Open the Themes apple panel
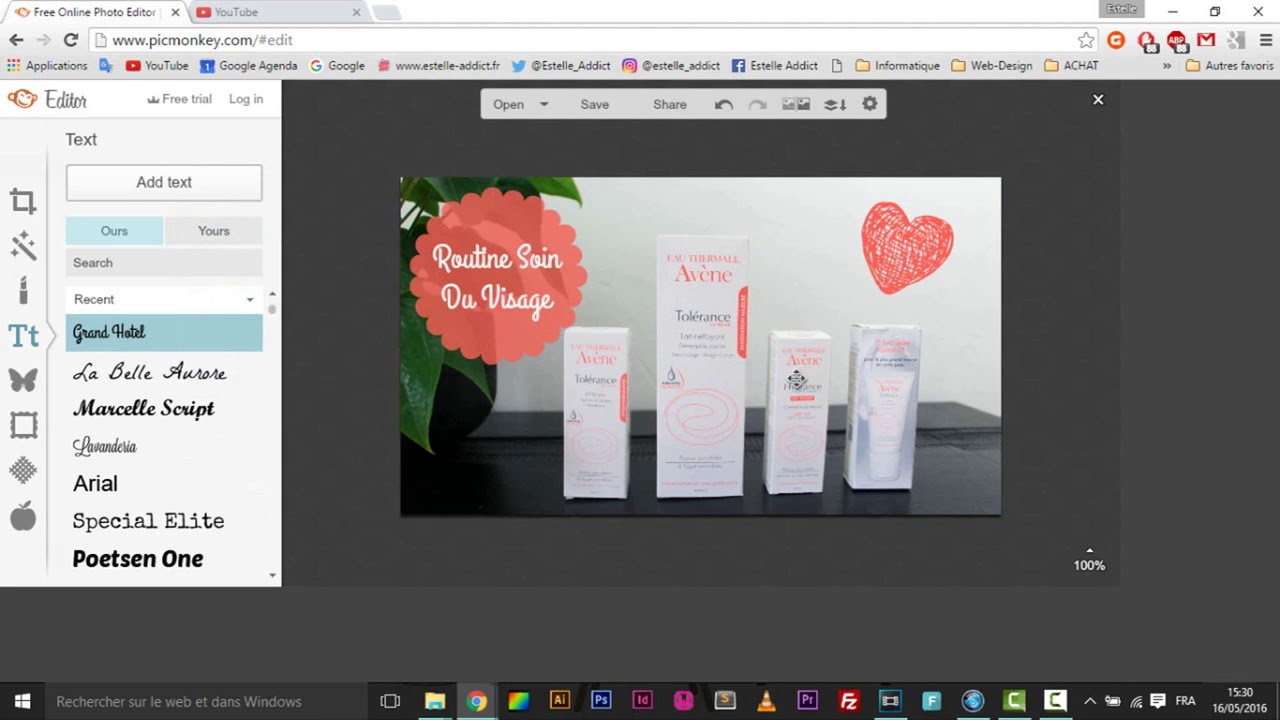 pyautogui.click(x=23, y=516)
